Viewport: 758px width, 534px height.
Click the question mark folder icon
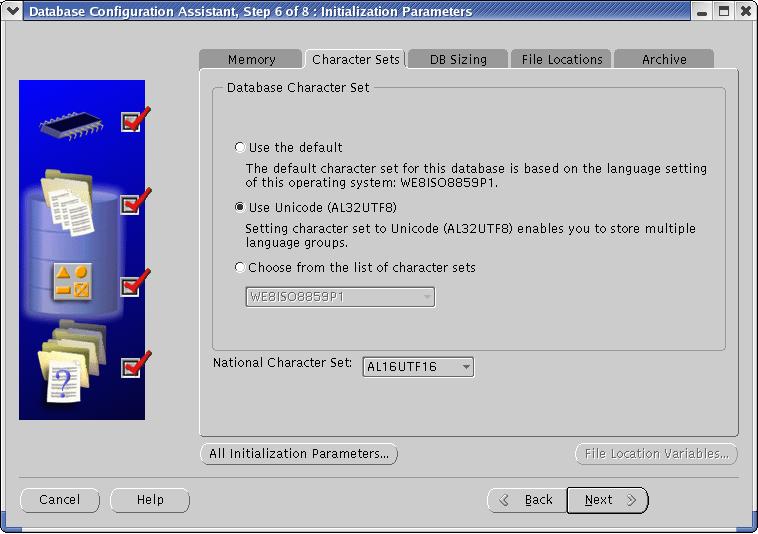64,370
